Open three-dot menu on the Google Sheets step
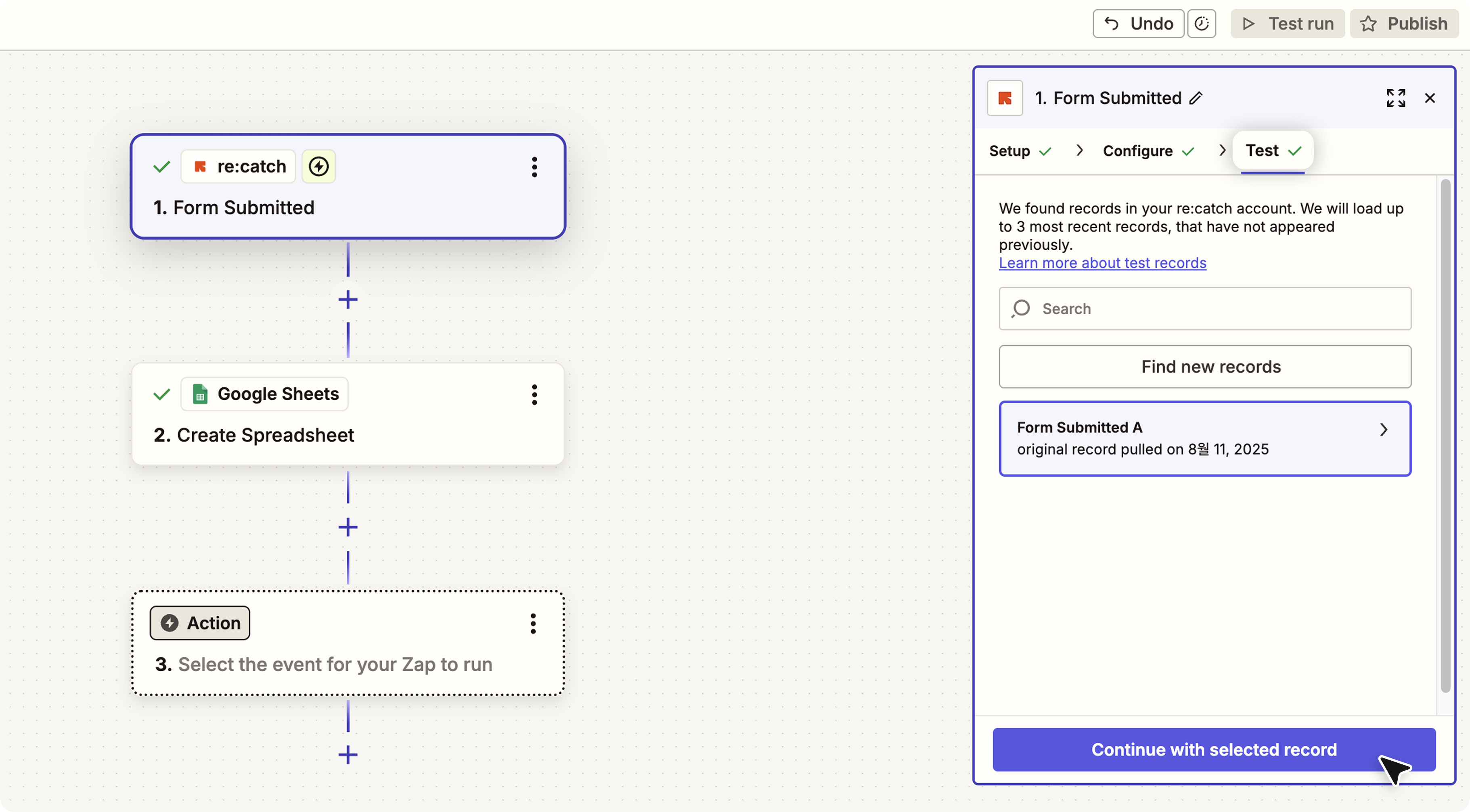The height and width of the screenshot is (812, 1470). tap(534, 395)
